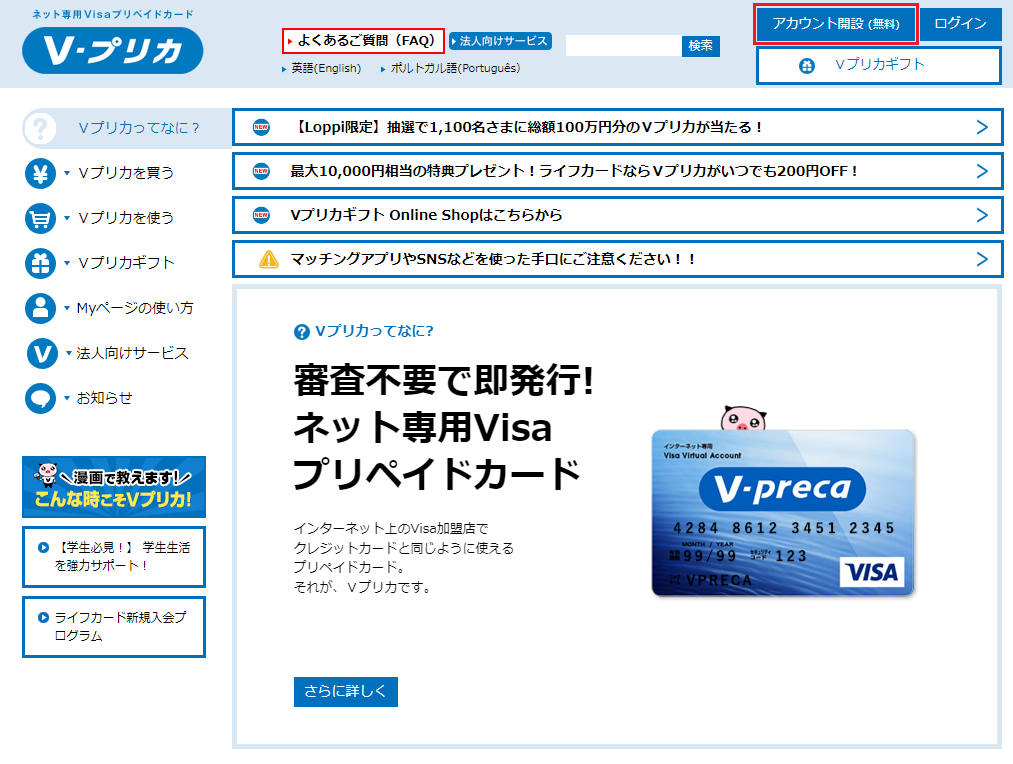Click the Vプリカってなに? heading link in the panel
The width and height of the screenshot is (1013, 764).
coord(374,331)
